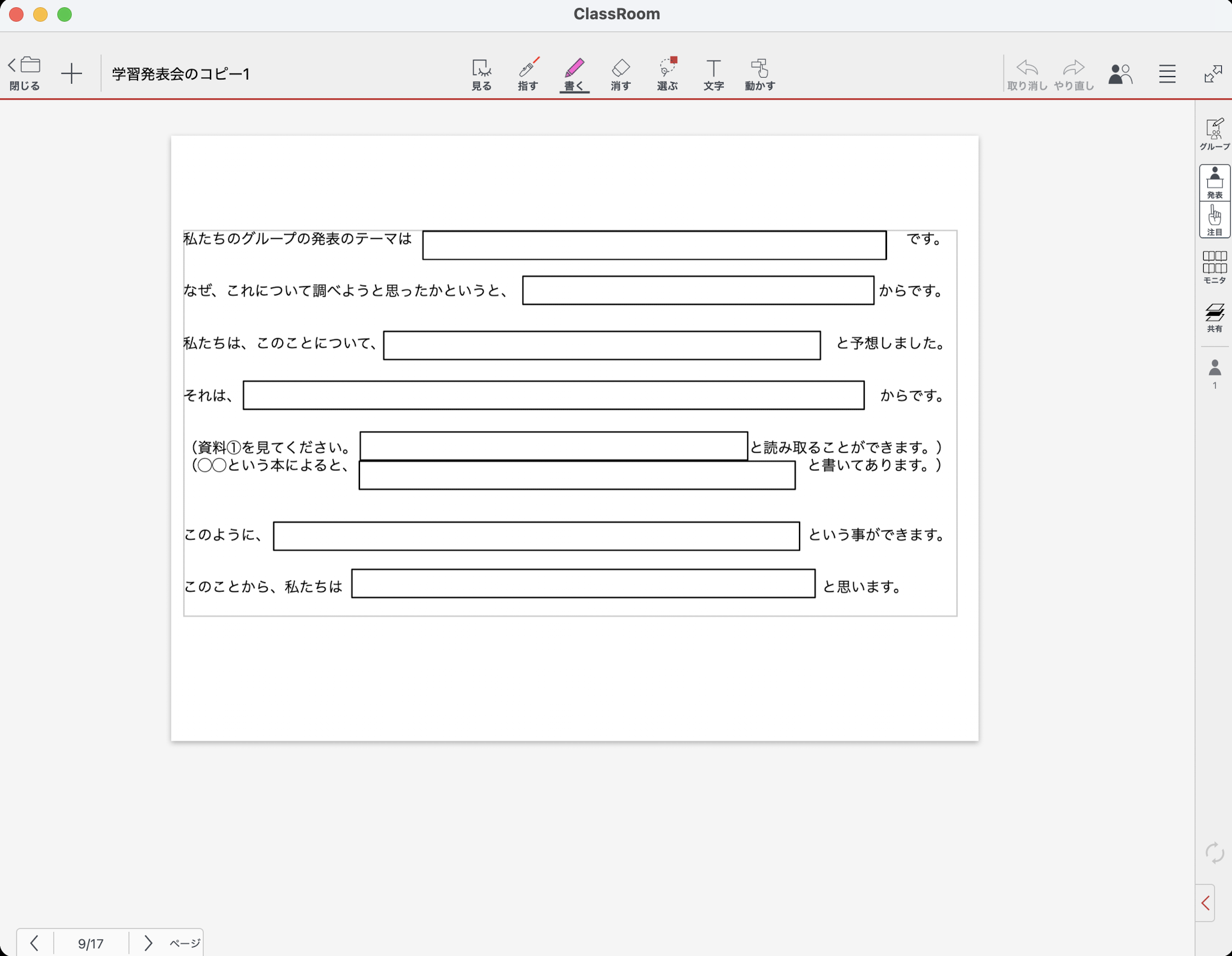Open the 共有 share panel
1232x956 pixels.
pyautogui.click(x=1214, y=317)
